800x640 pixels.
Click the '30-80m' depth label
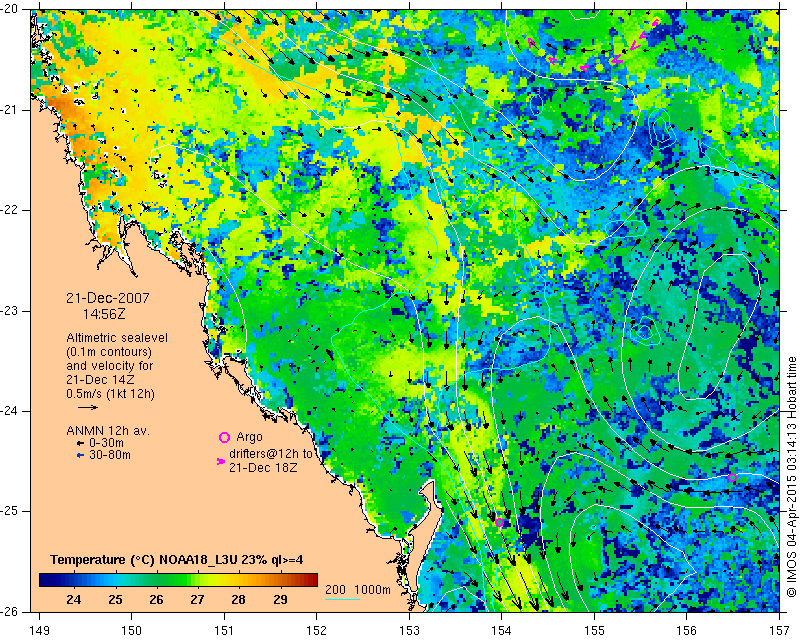click(x=109, y=455)
